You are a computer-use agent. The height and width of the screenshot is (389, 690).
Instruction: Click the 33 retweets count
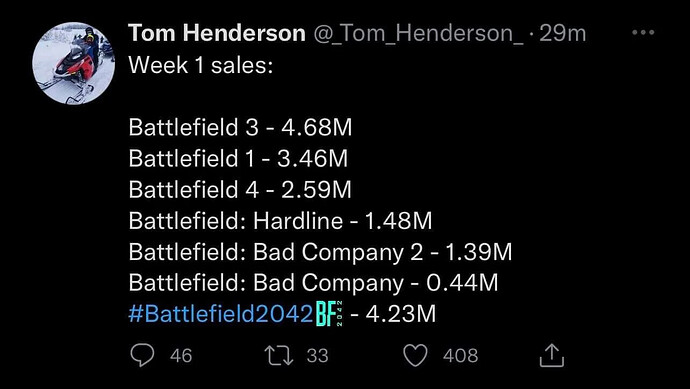317,356
